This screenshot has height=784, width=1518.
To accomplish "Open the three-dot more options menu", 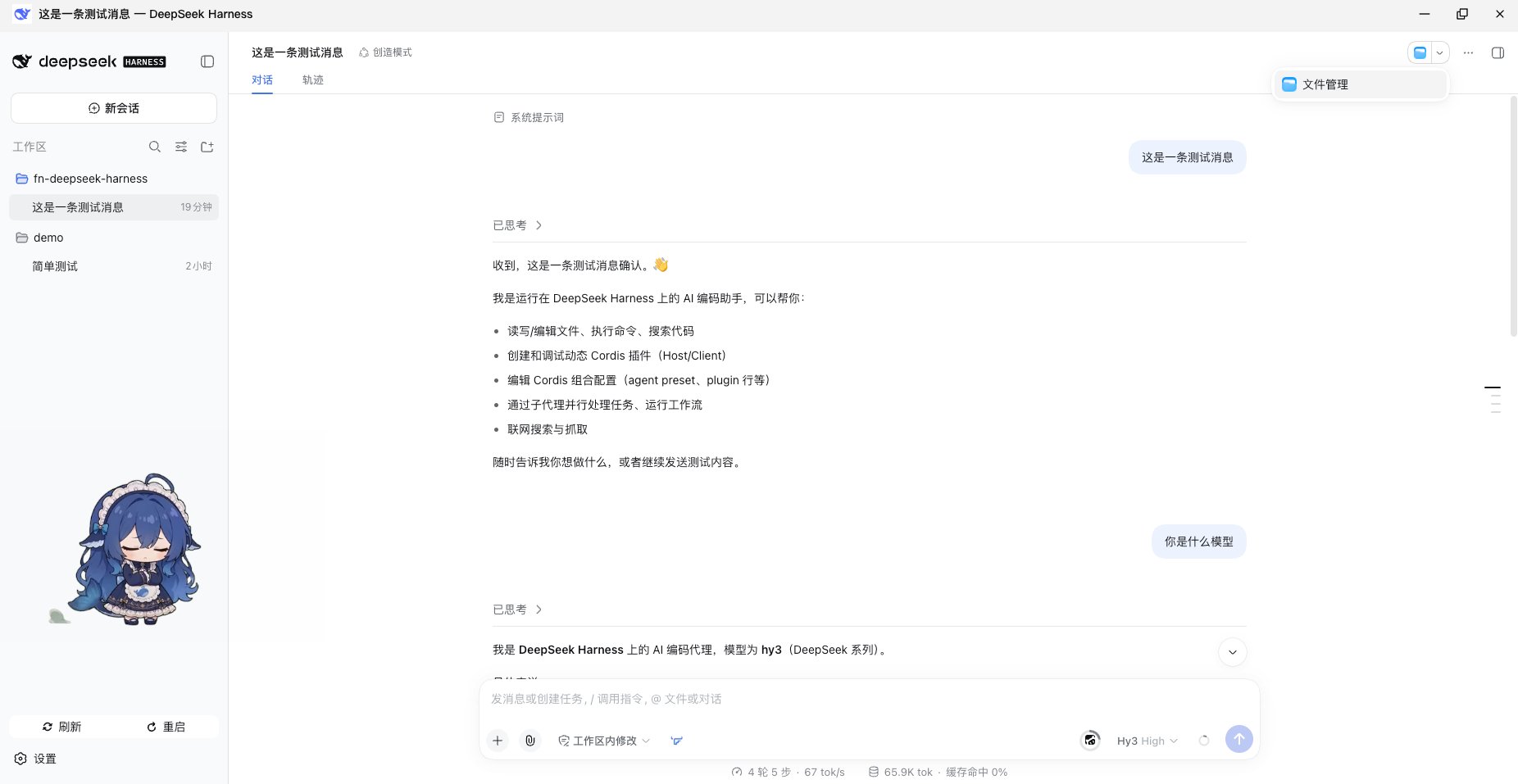I will tap(1468, 52).
